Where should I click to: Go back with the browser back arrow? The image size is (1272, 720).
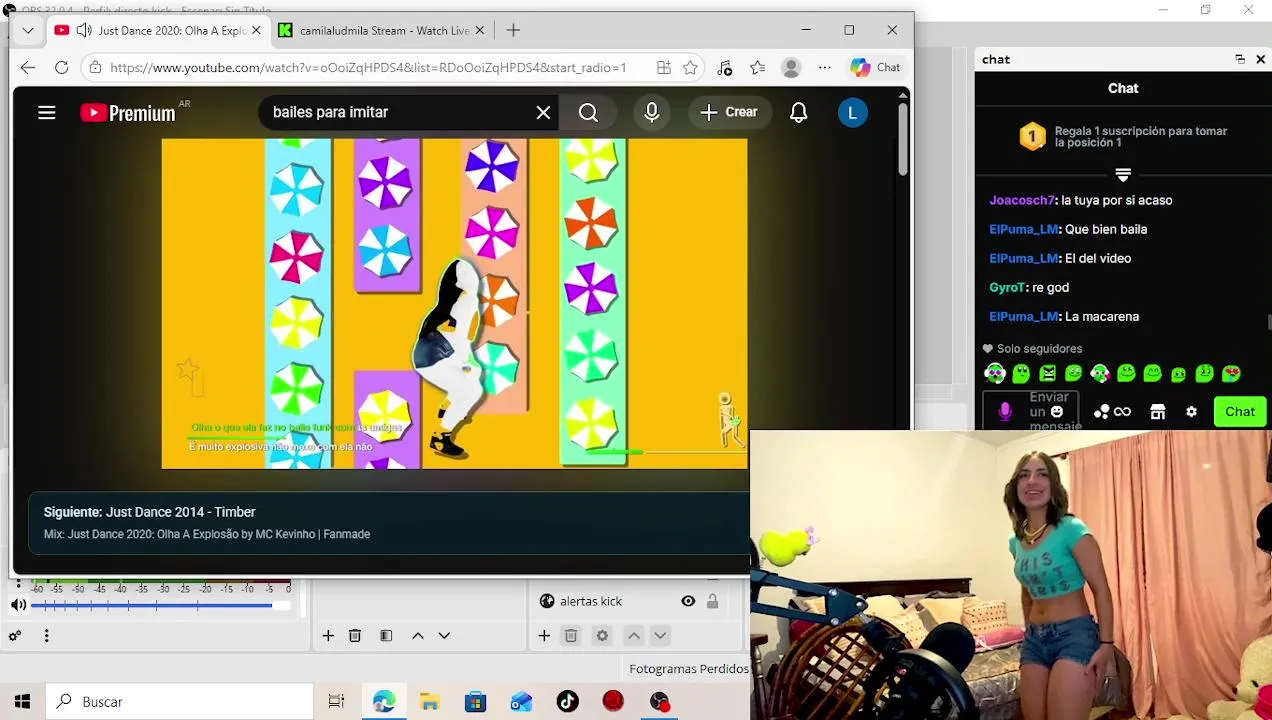[28, 67]
